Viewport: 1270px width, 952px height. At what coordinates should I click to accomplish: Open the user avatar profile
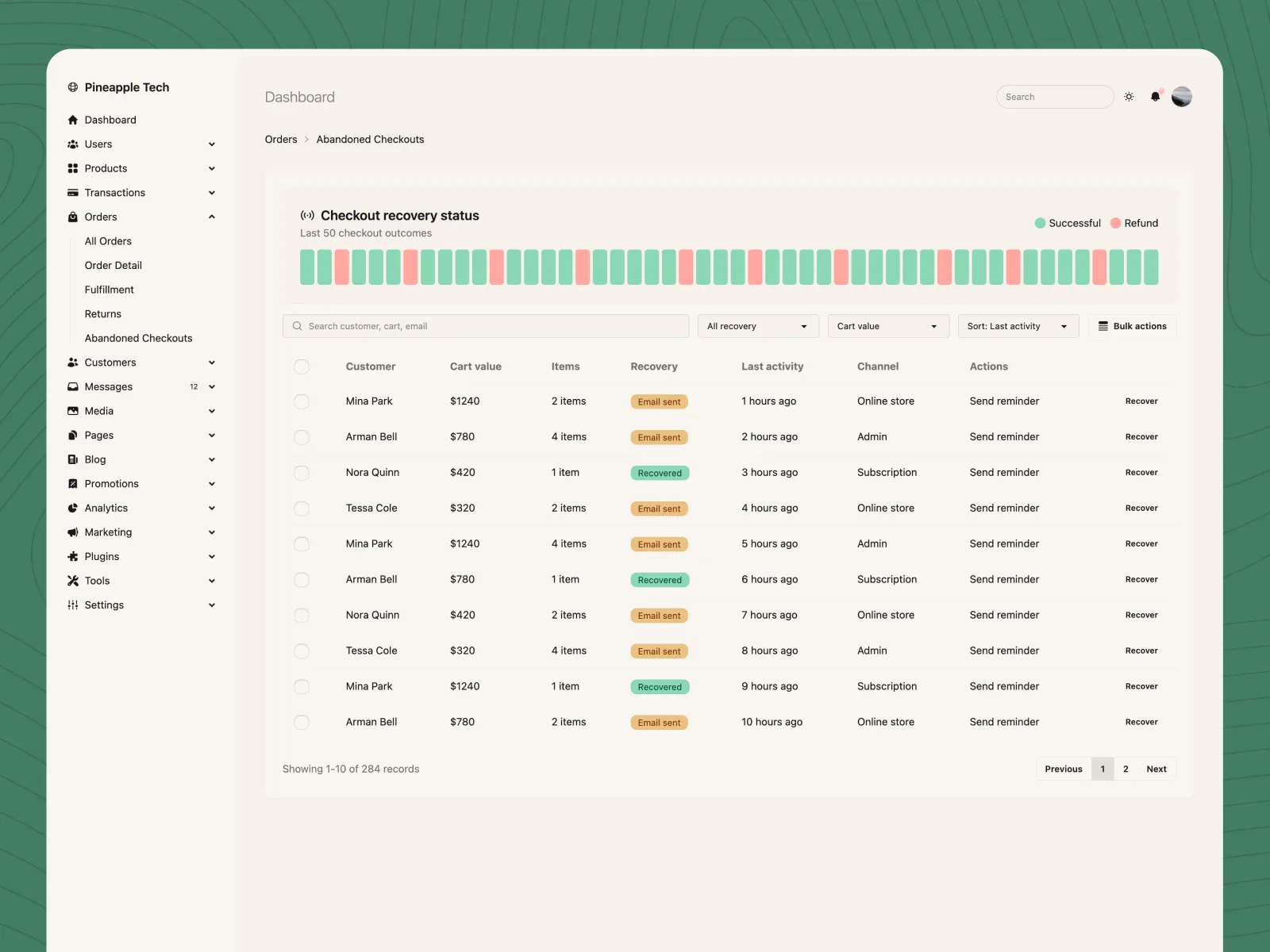coord(1182,97)
